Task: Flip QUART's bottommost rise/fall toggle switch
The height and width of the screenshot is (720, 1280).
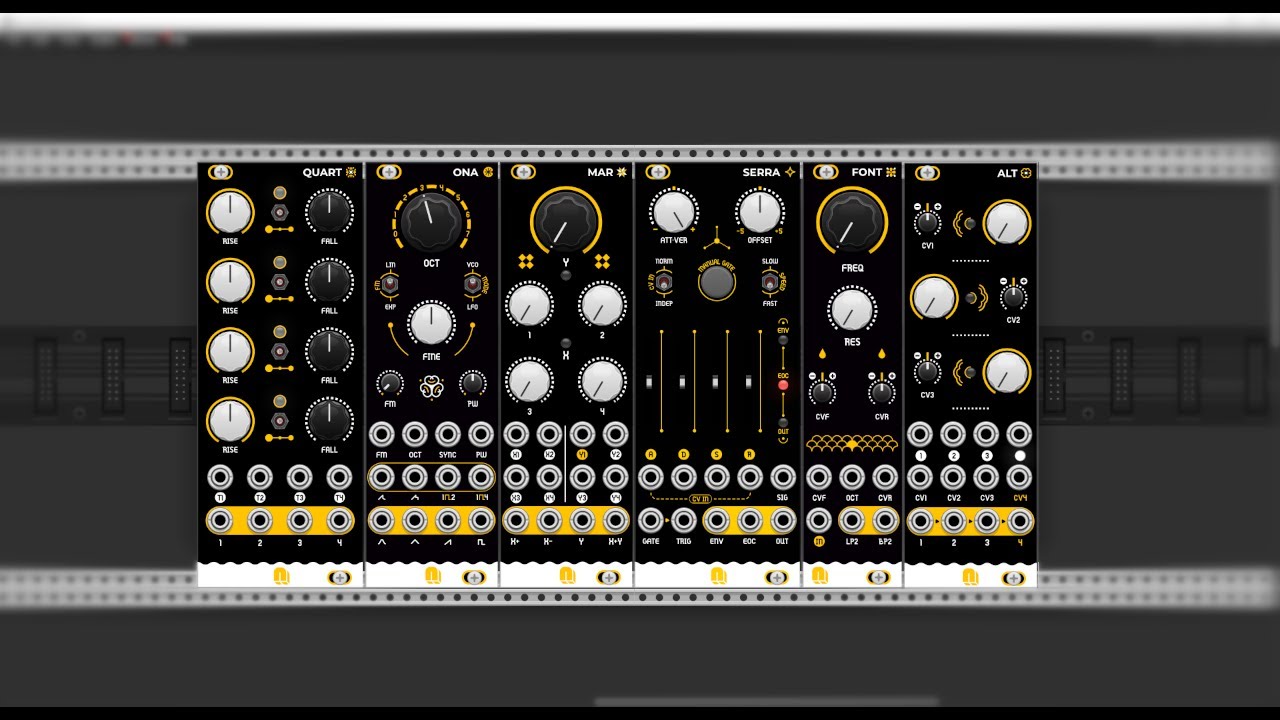Action: 280,421
